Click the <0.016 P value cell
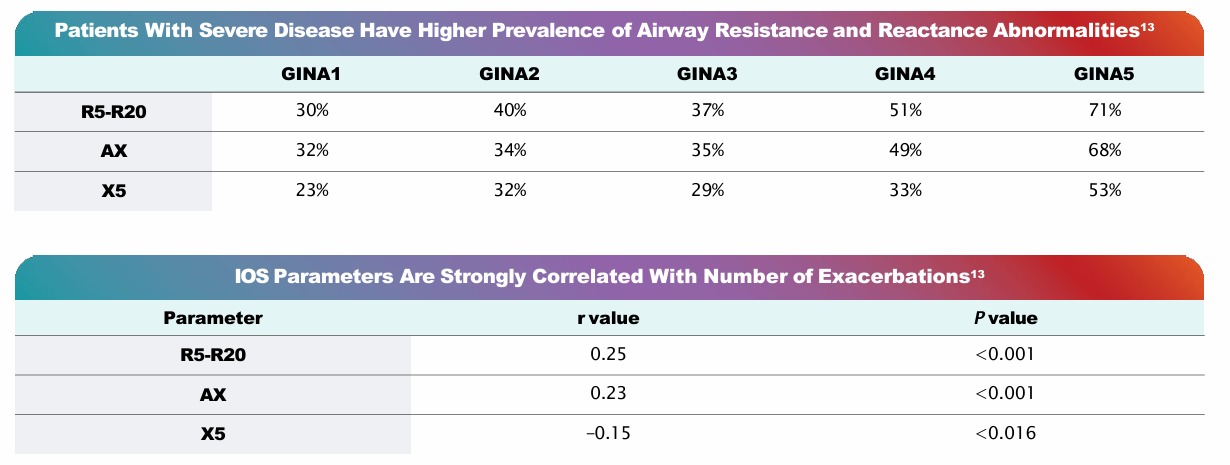1230x465 pixels. tap(1005, 433)
